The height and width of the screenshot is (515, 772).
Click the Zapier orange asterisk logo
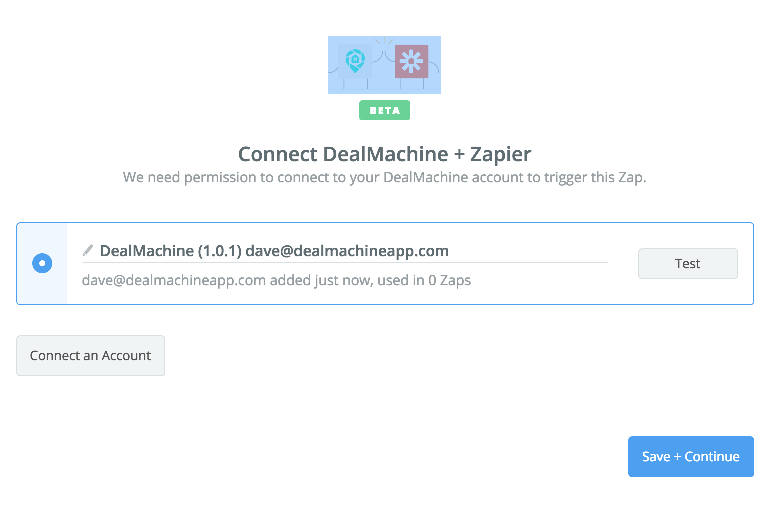(x=411, y=62)
